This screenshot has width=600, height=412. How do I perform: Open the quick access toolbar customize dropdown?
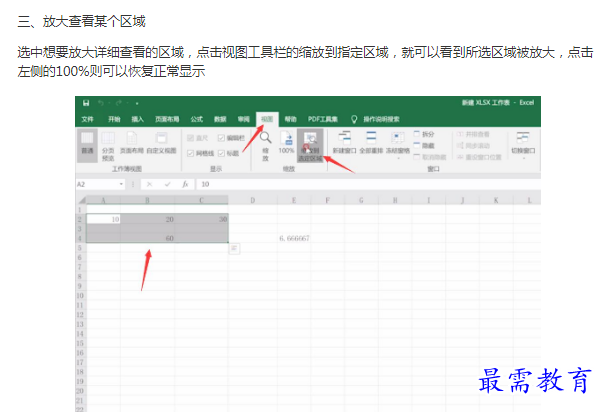[137, 103]
